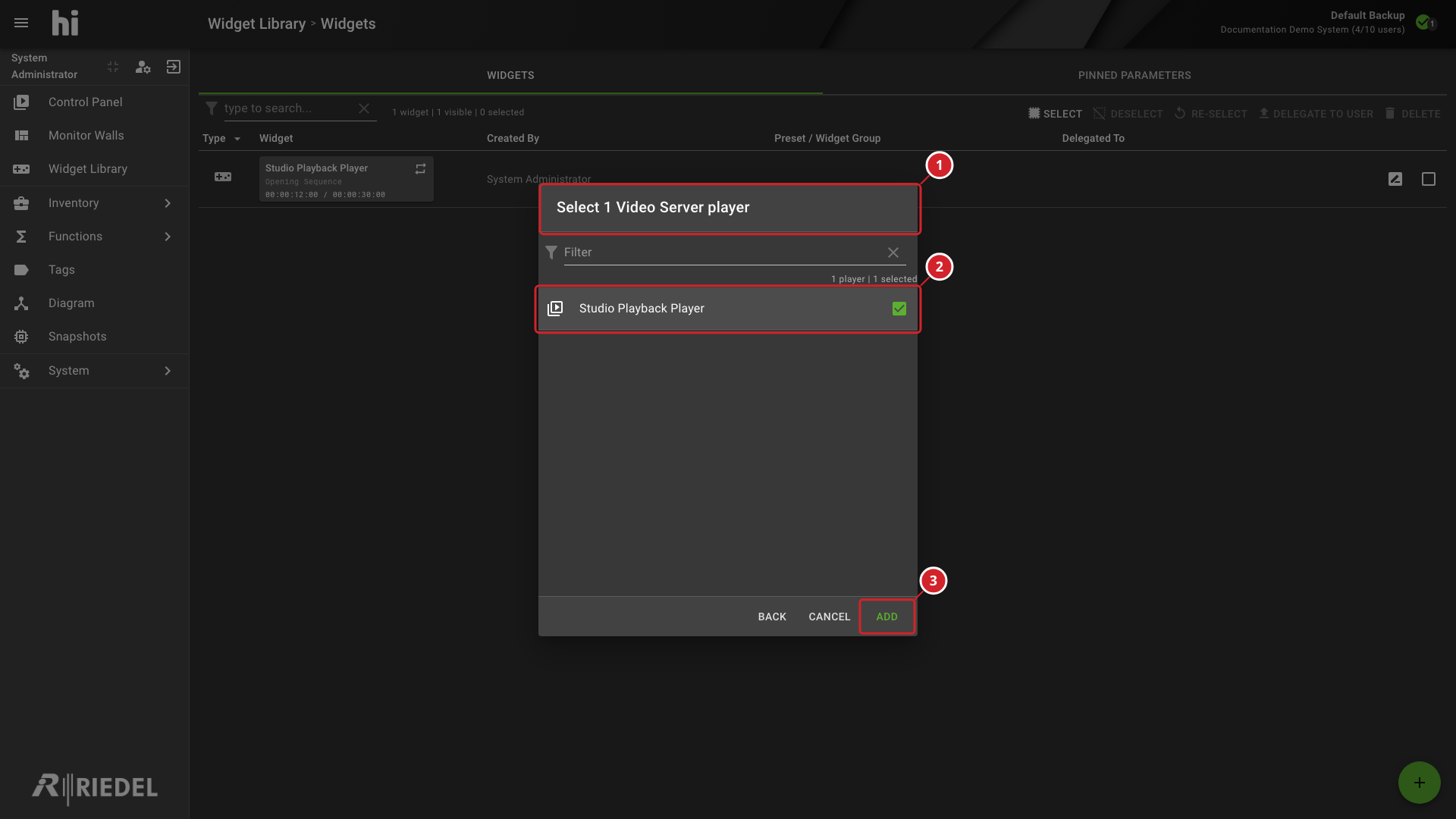
Task: Click the filter funnel icon by widget search
Action: pos(212,108)
